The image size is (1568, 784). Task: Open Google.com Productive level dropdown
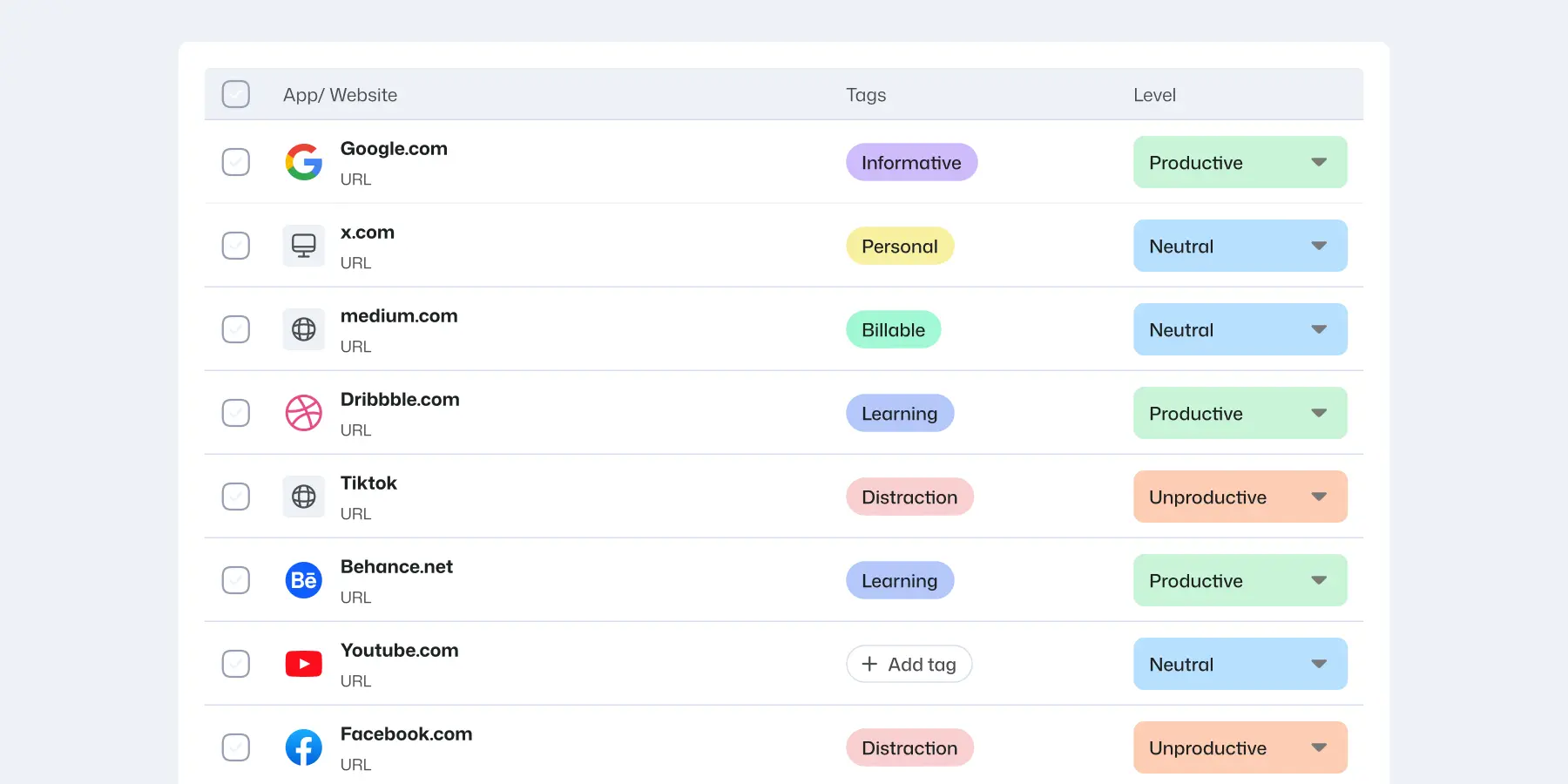[x=1240, y=162]
